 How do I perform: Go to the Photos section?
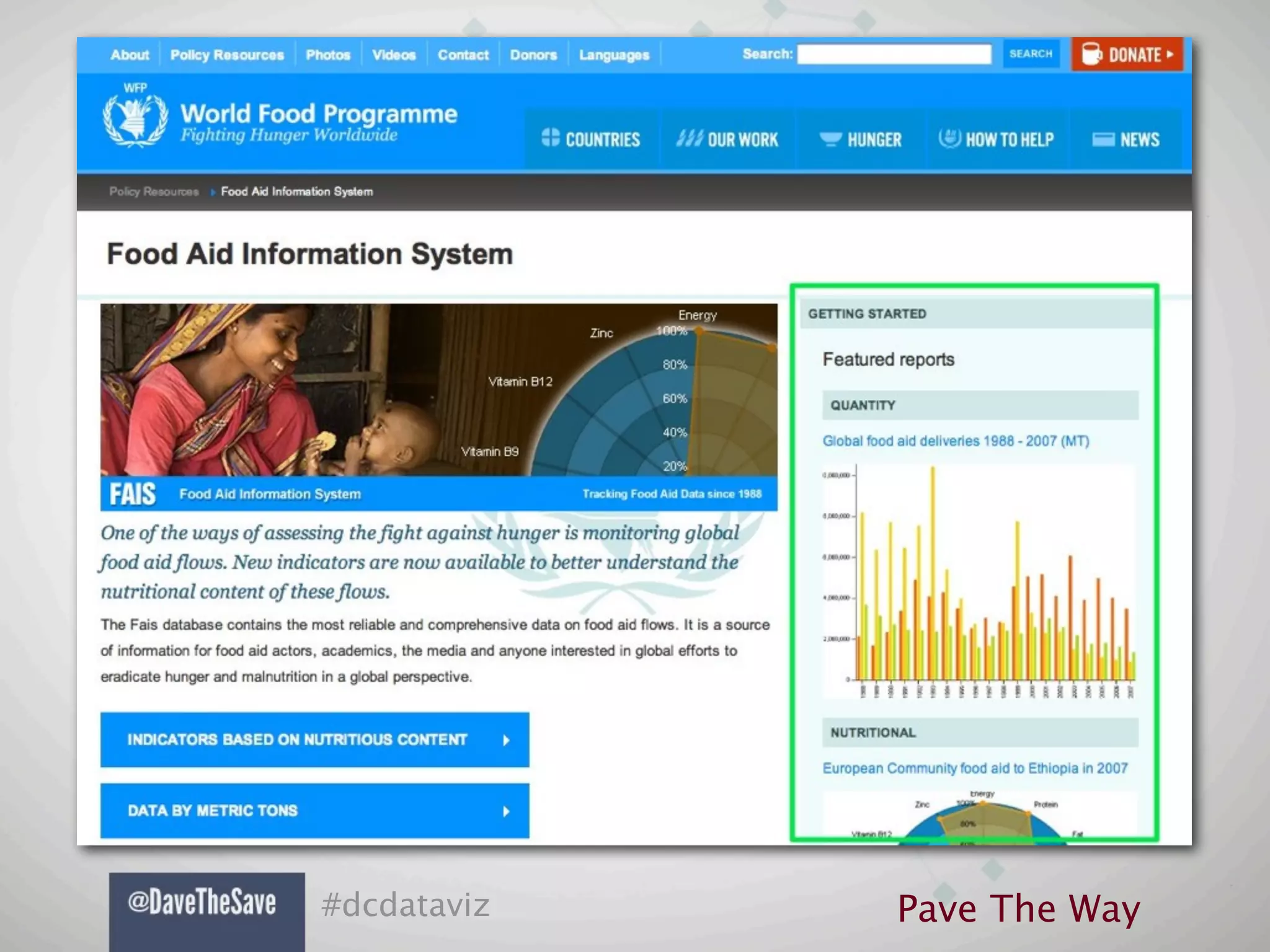tap(328, 55)
